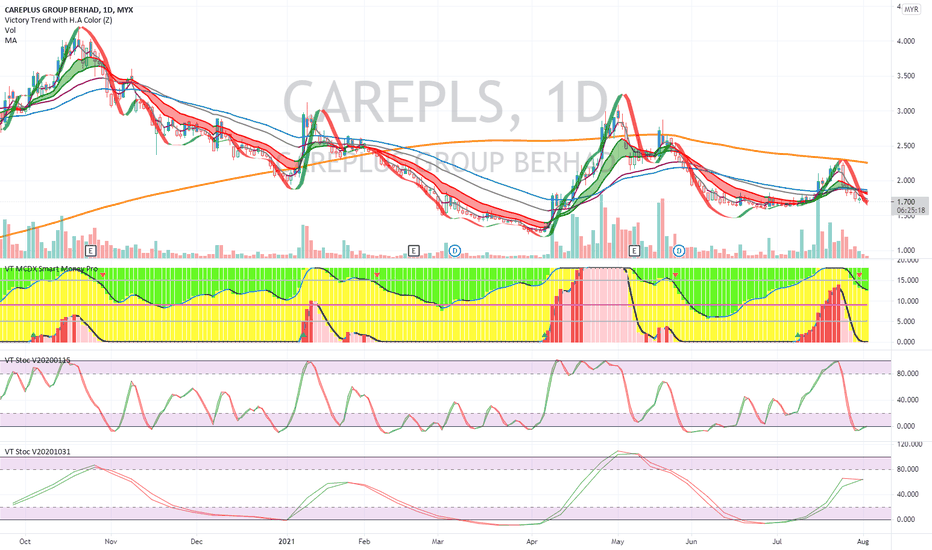Click the Apr label on the time axis

point(531,542)
